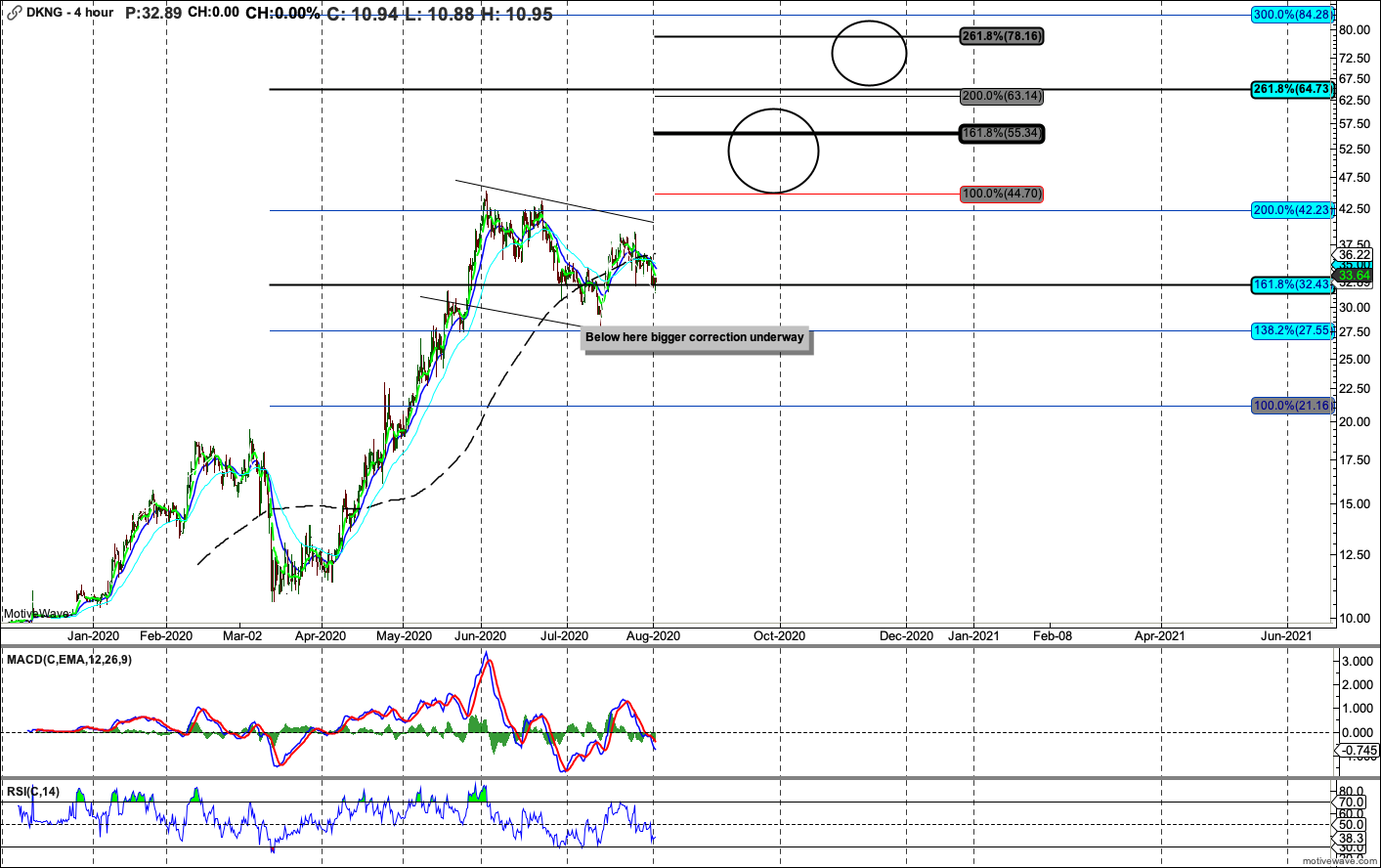Screen dimensions: 1381x868
Task: Click the Aug-2020 date axis label
Action: (x=653, y=635)
